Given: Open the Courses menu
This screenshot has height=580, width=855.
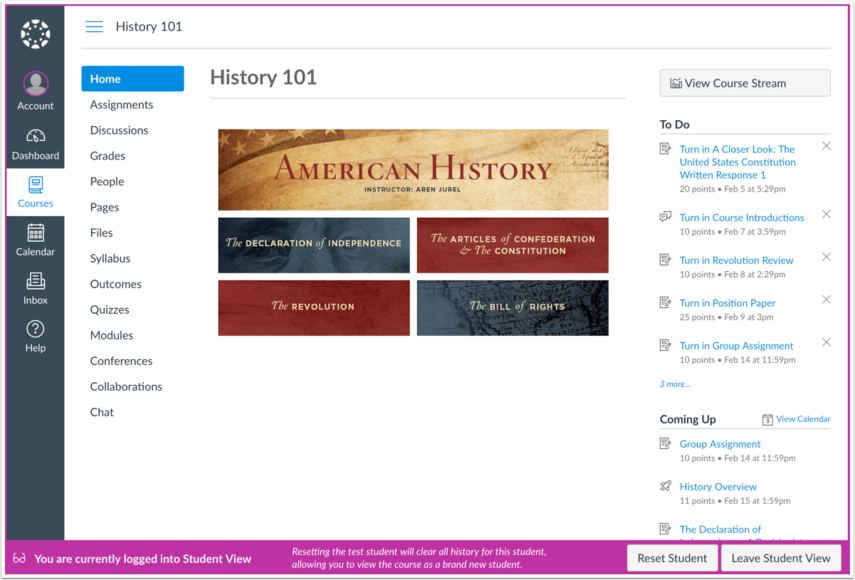Looking at the screenshot, I should (x=35, y=192).
